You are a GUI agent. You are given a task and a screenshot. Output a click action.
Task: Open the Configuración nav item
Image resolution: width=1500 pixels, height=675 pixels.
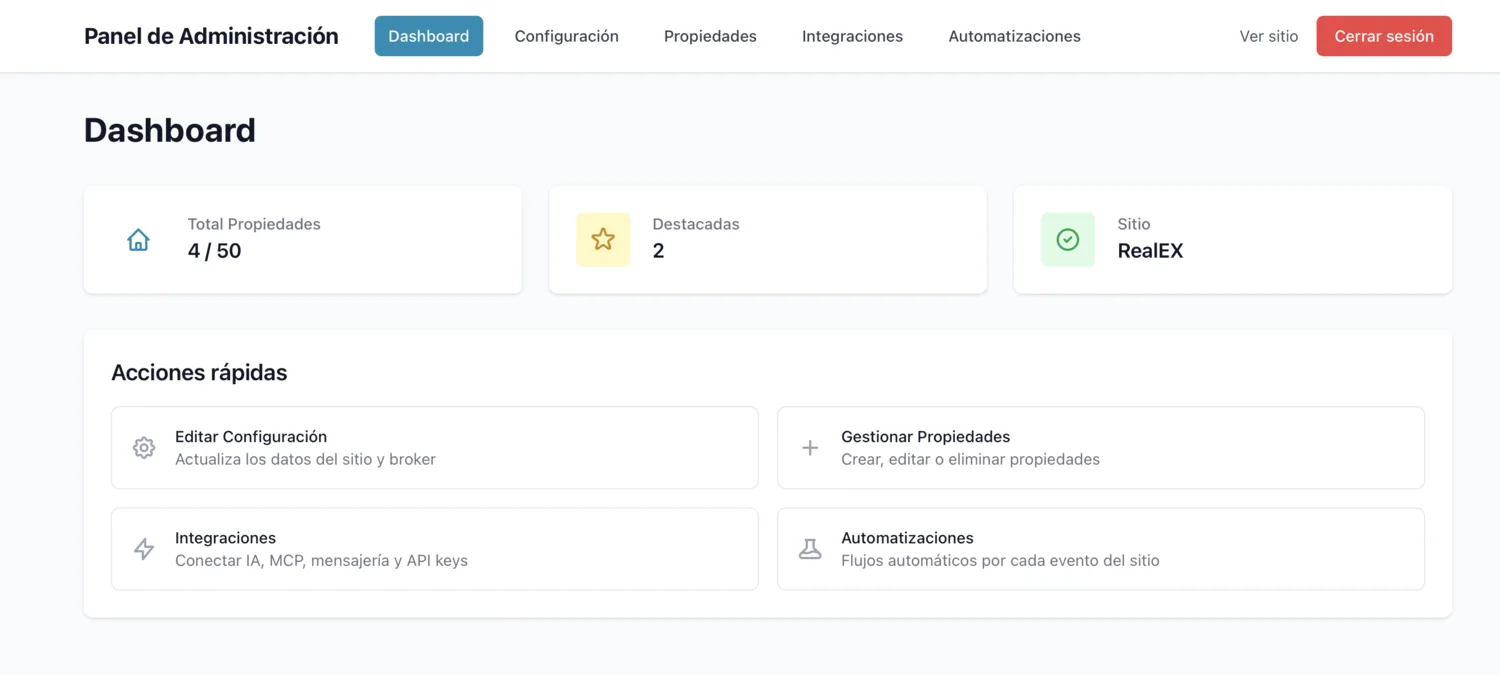[567, 36]
